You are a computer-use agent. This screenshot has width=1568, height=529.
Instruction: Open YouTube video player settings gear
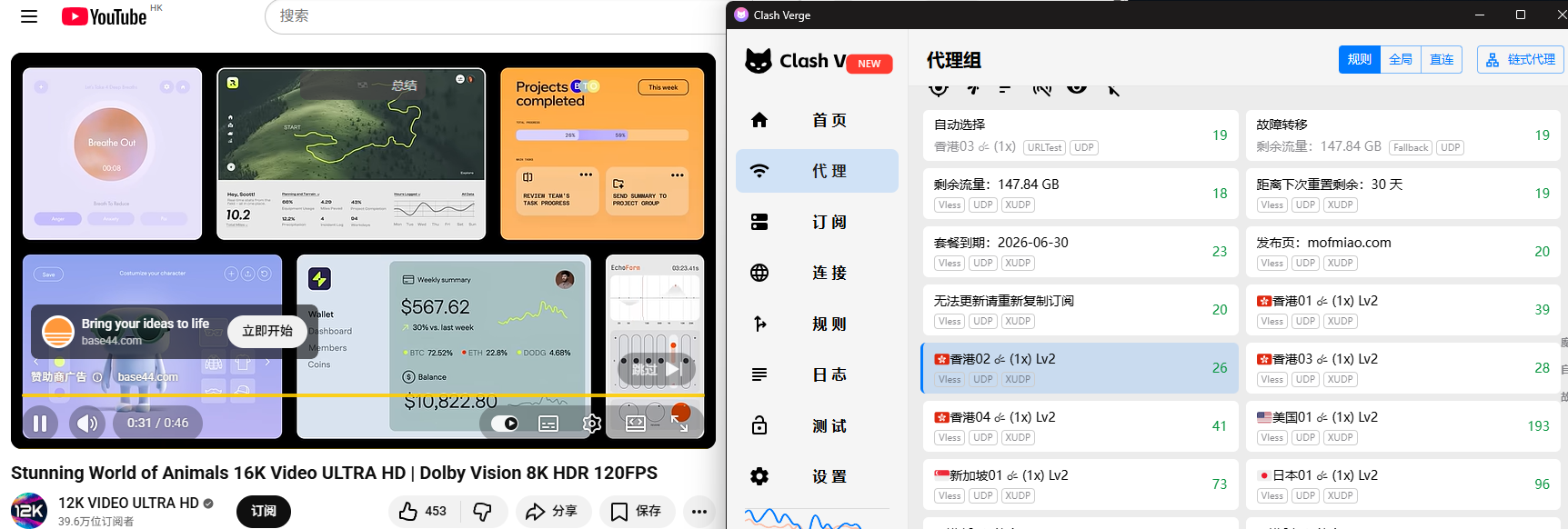(x=591, y=424)
